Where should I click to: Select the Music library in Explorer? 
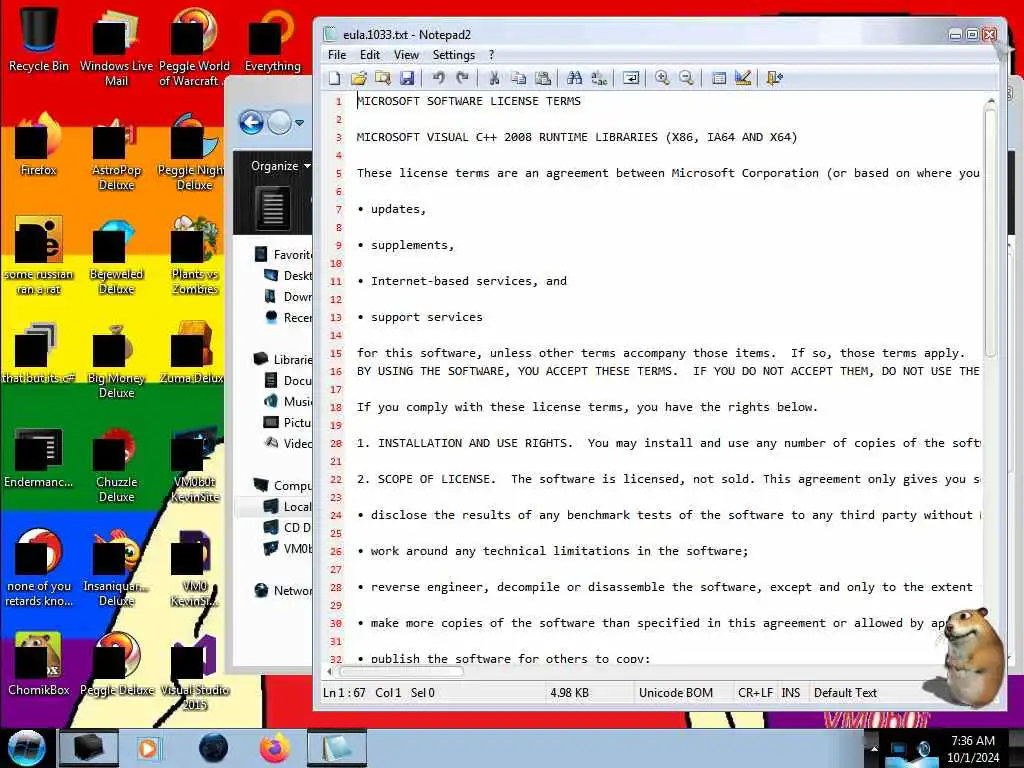tap(287, 401)
